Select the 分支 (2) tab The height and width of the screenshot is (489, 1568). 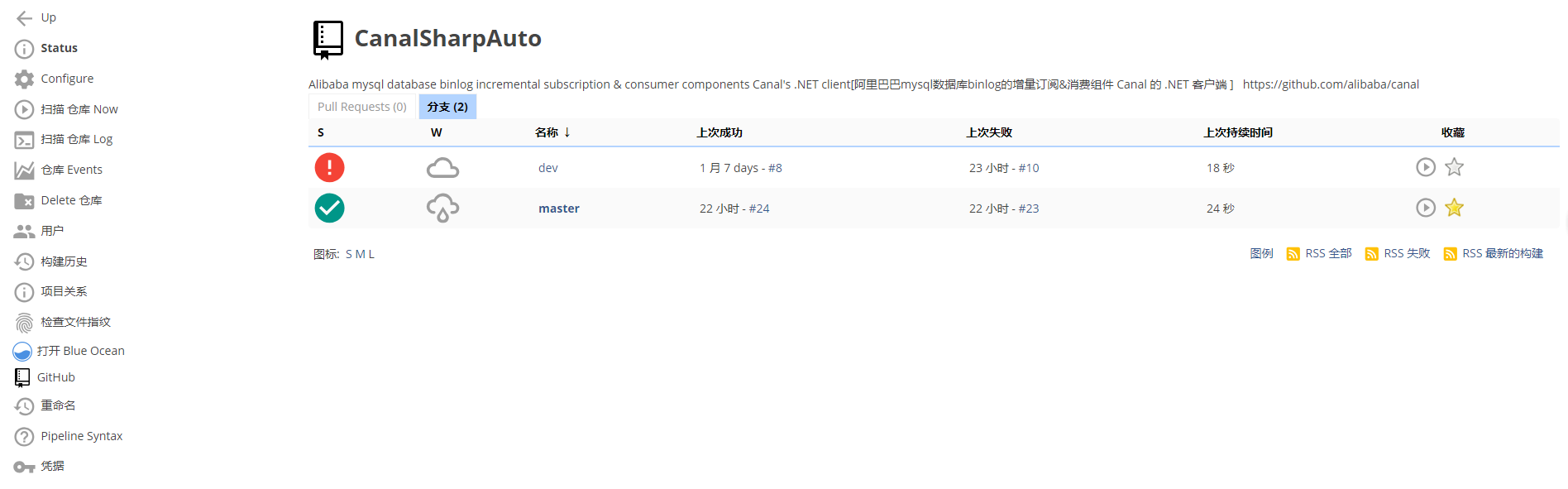tap(447, 107)
